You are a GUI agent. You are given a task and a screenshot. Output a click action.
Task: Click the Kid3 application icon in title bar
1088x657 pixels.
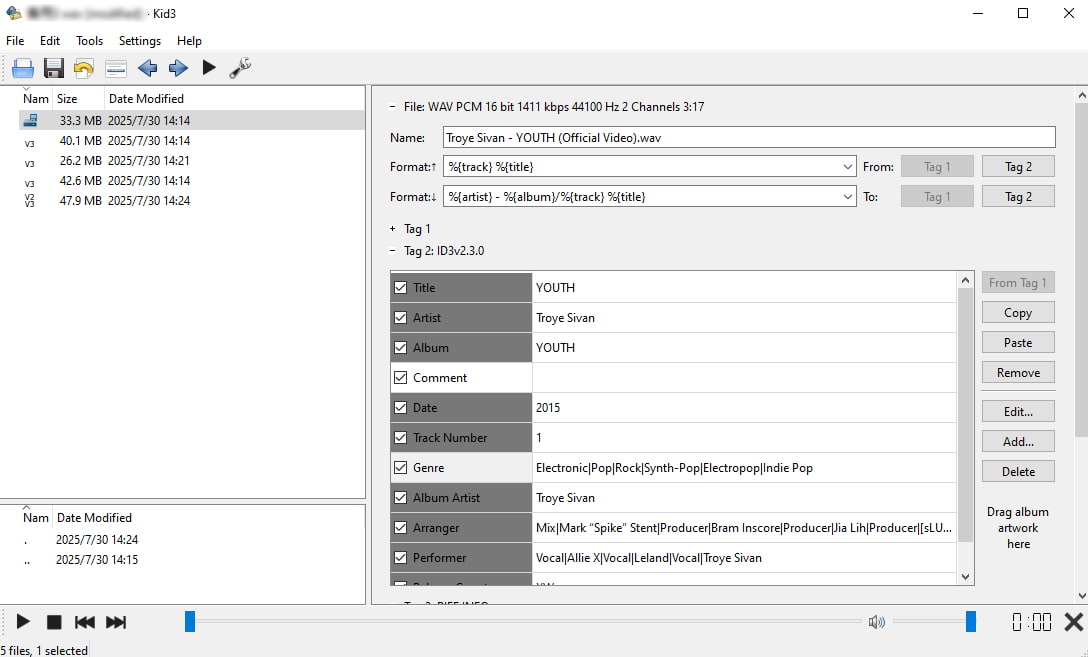coord(13,13)
